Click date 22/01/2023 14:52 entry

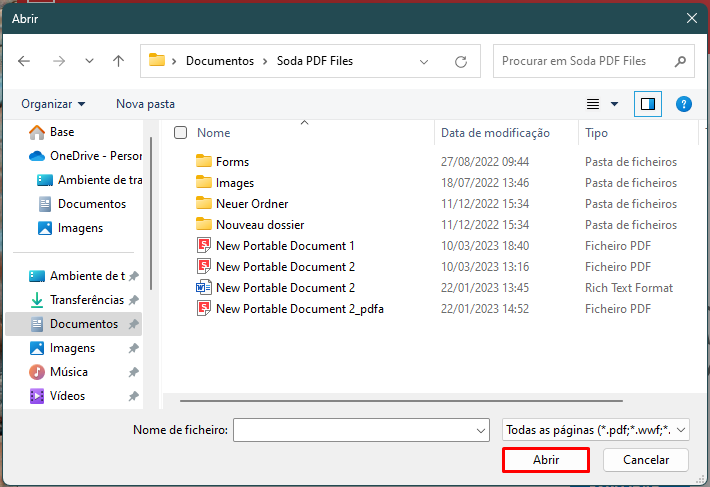tap(485, 309)
